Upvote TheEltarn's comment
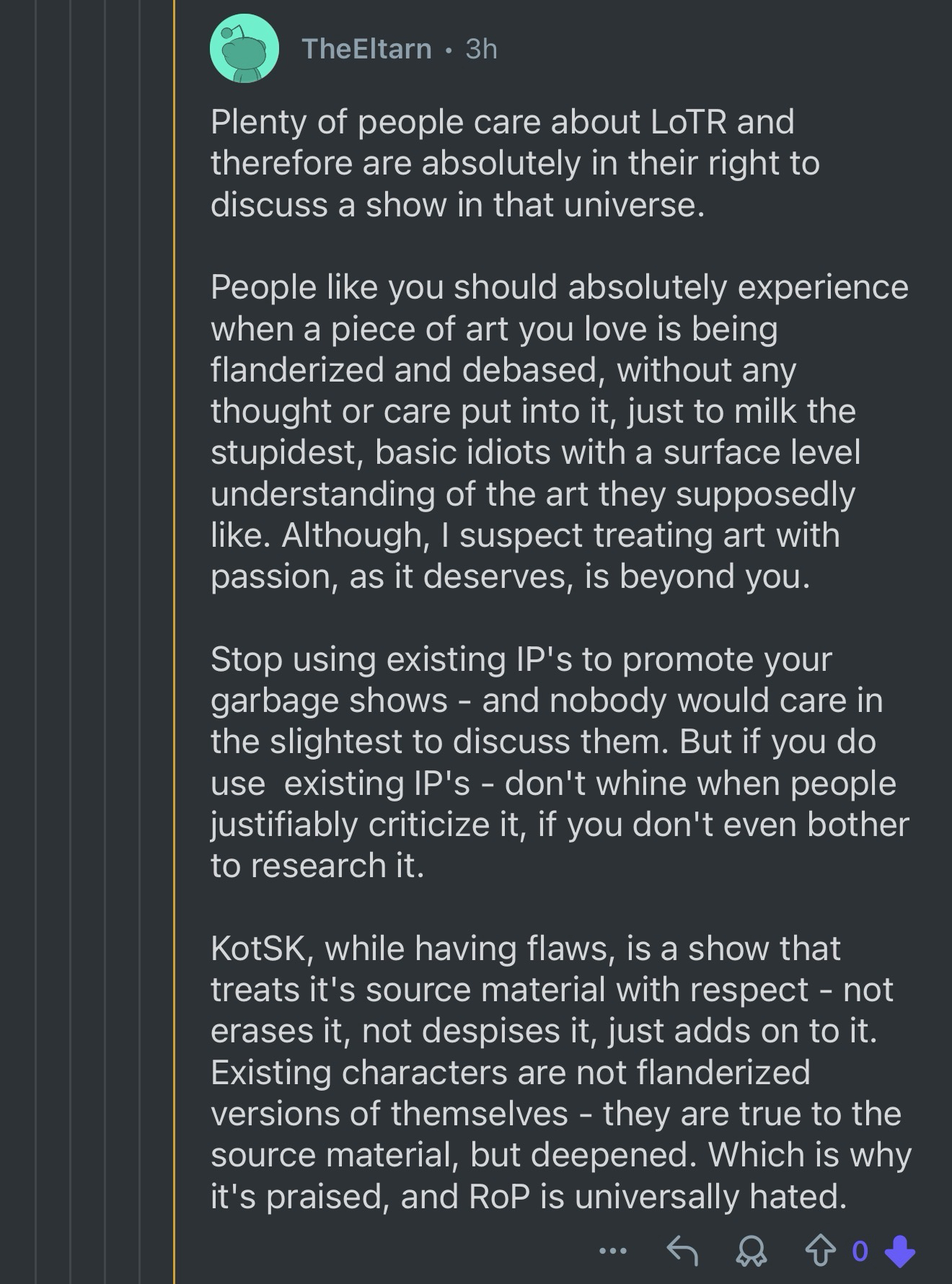 (x=819, y=1251)
